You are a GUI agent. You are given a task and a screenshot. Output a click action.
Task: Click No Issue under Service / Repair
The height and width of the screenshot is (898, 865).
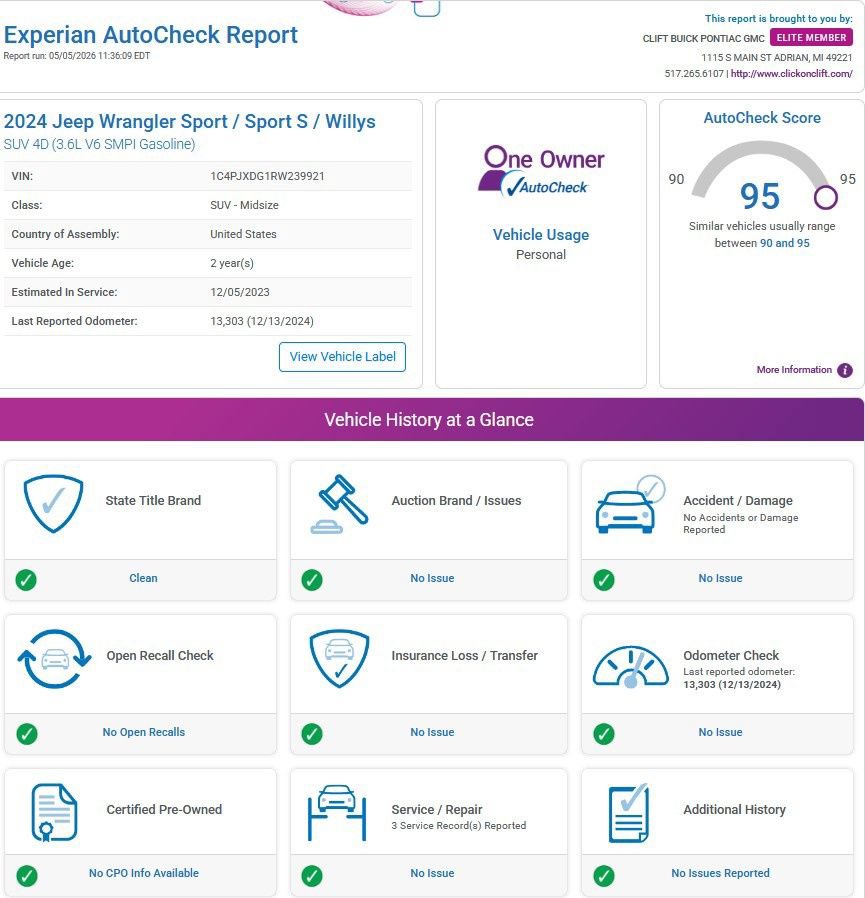pyautogui.click(x=432, y=873)
